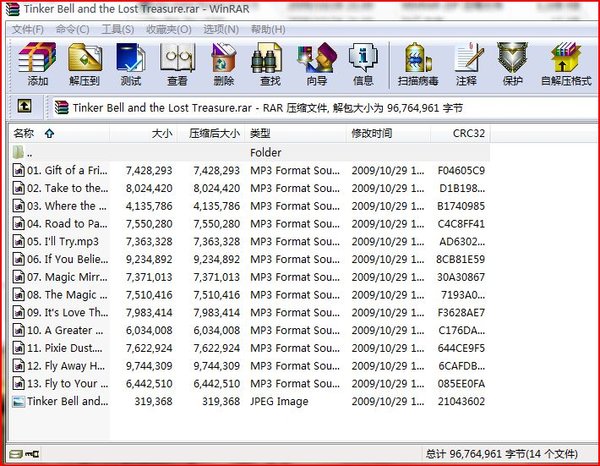This screenshot has width=600, height=466.
Task: Sort by 修改时间 column header
Action: pyautogui.click(x=388, y=134)
